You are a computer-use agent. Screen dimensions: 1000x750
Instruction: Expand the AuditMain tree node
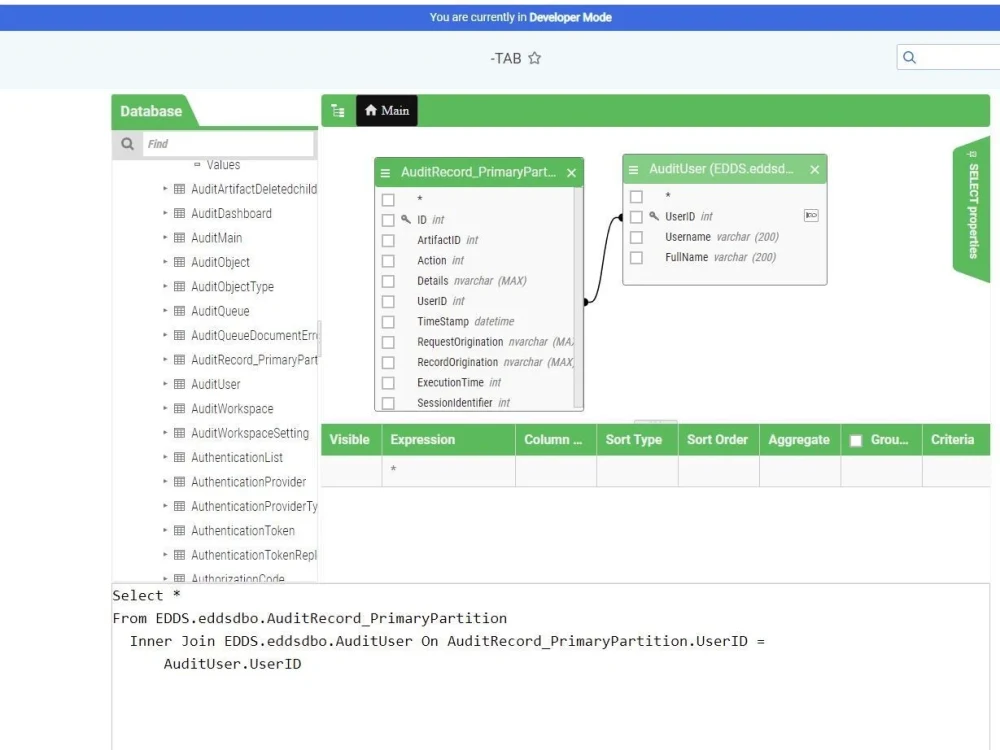click(x=165, y=237)
